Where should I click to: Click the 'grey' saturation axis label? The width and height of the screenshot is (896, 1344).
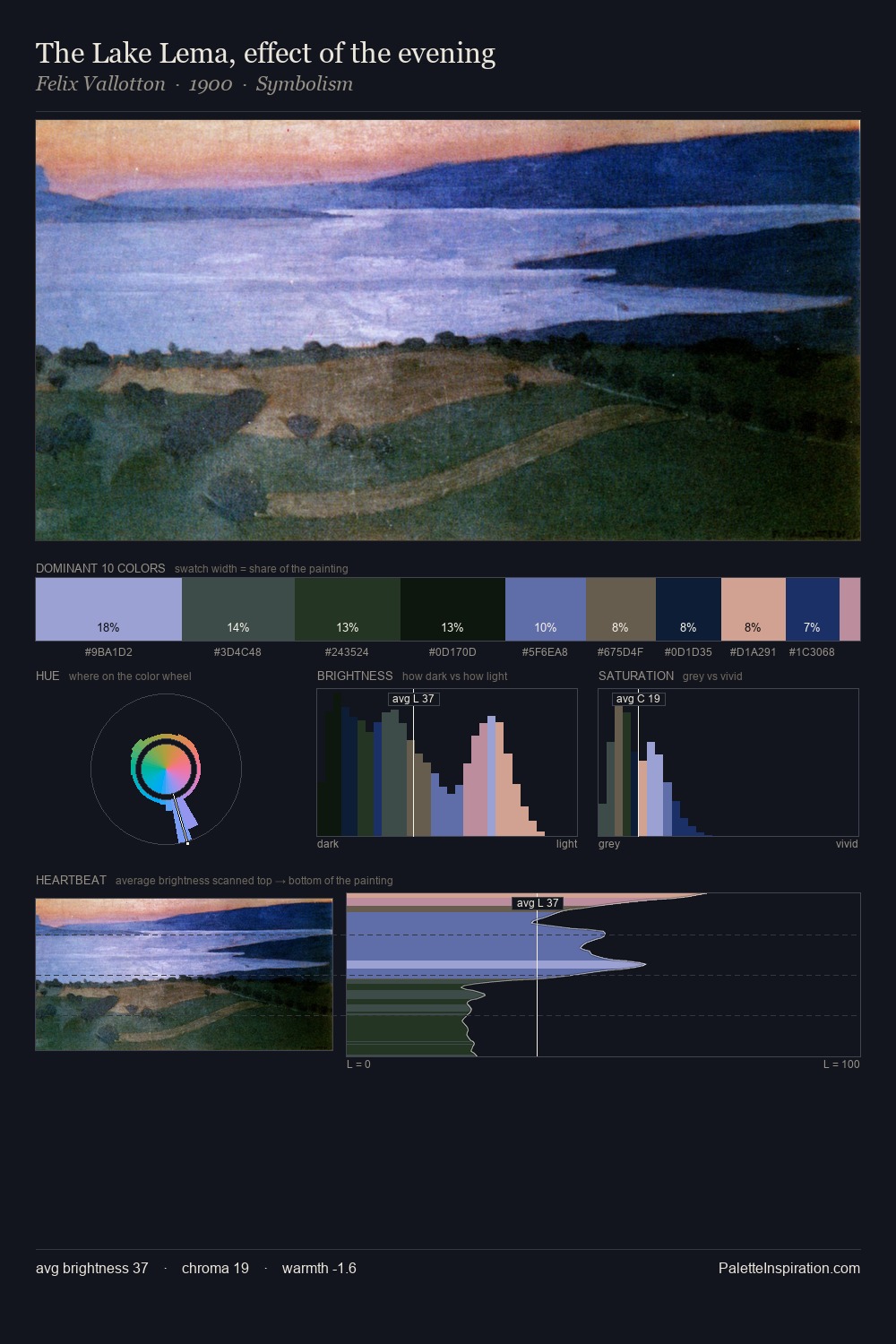tap(609, 844)
